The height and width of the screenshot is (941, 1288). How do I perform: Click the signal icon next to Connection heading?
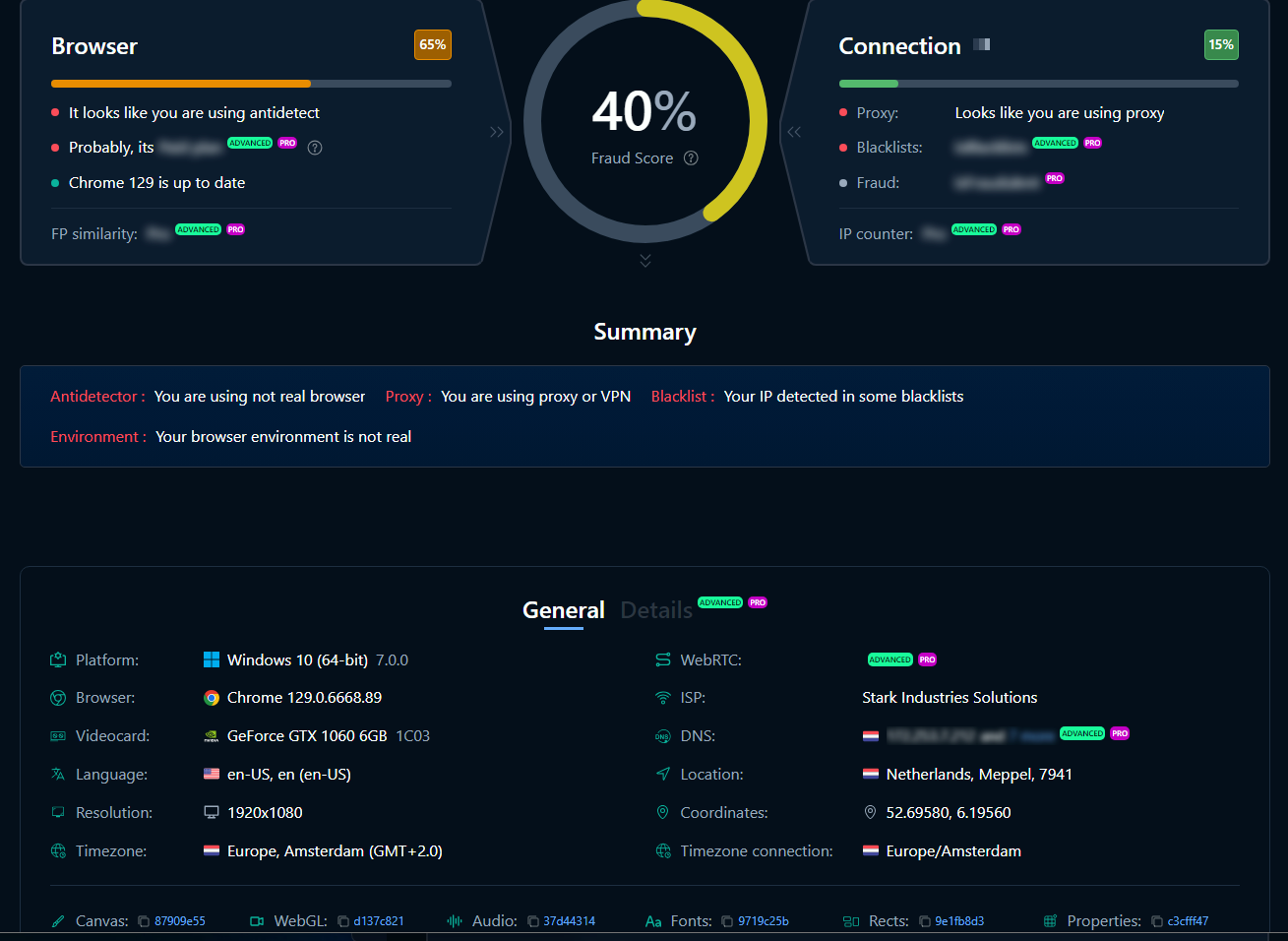point(982,44)
